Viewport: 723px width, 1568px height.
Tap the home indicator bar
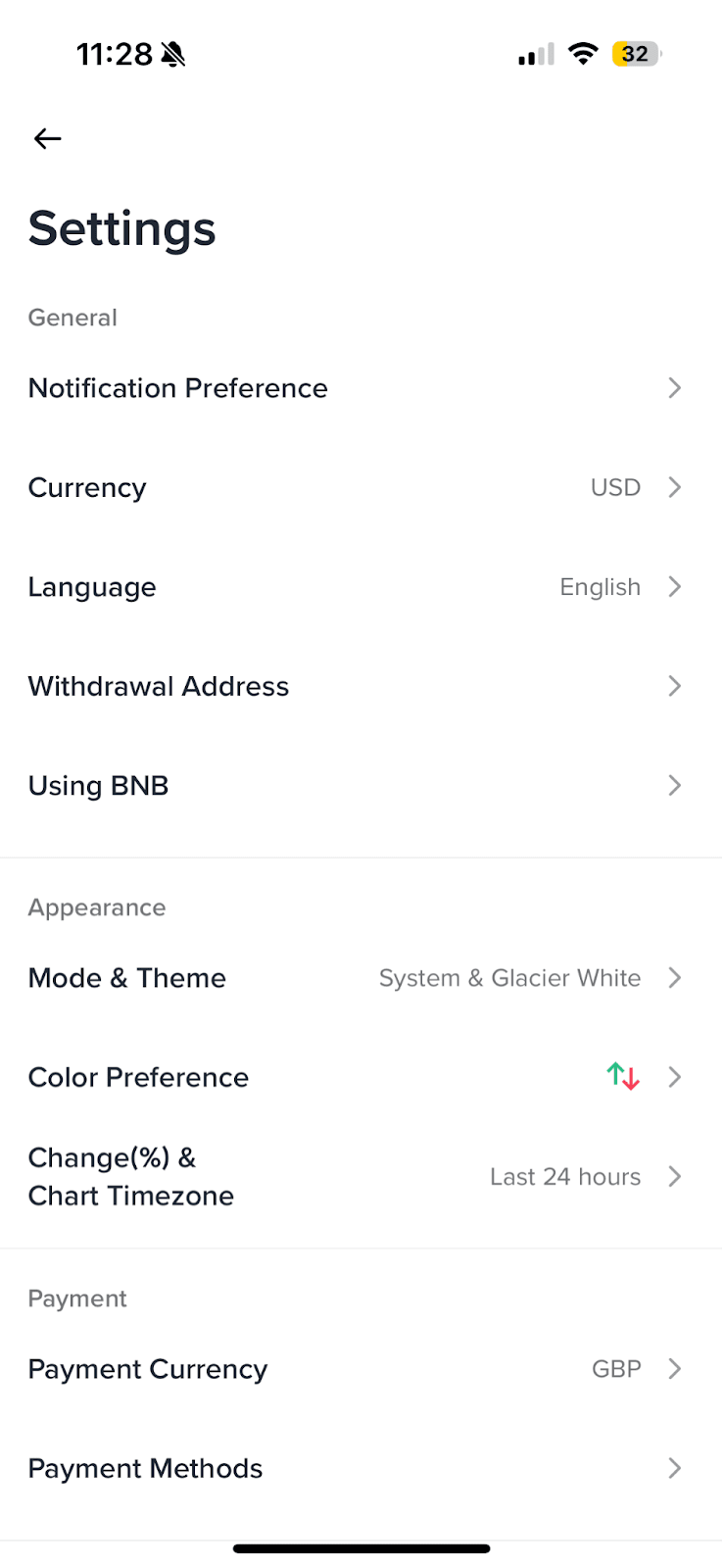point(361,1548)
